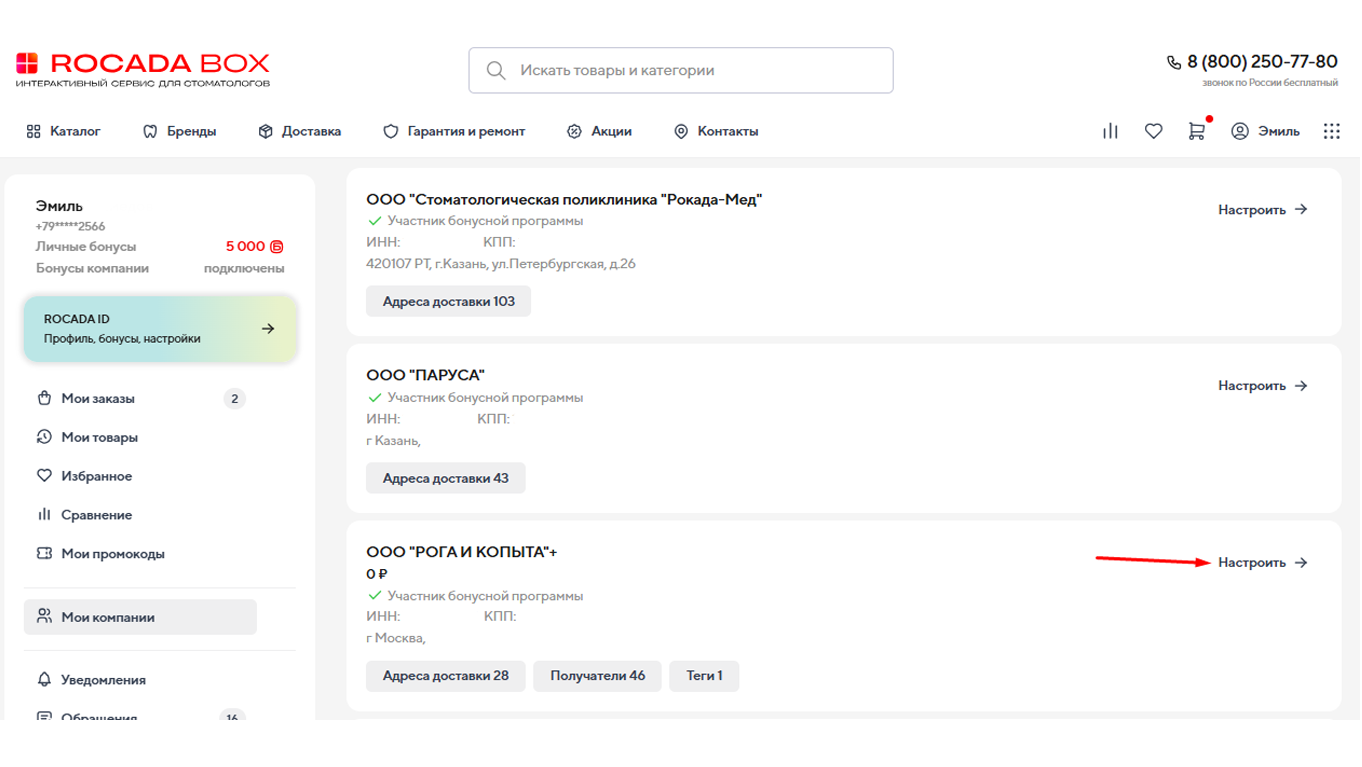Screen dimensions: 1362x767
Task: Open comparison bars icon in header
Action: click(1110, 131)
